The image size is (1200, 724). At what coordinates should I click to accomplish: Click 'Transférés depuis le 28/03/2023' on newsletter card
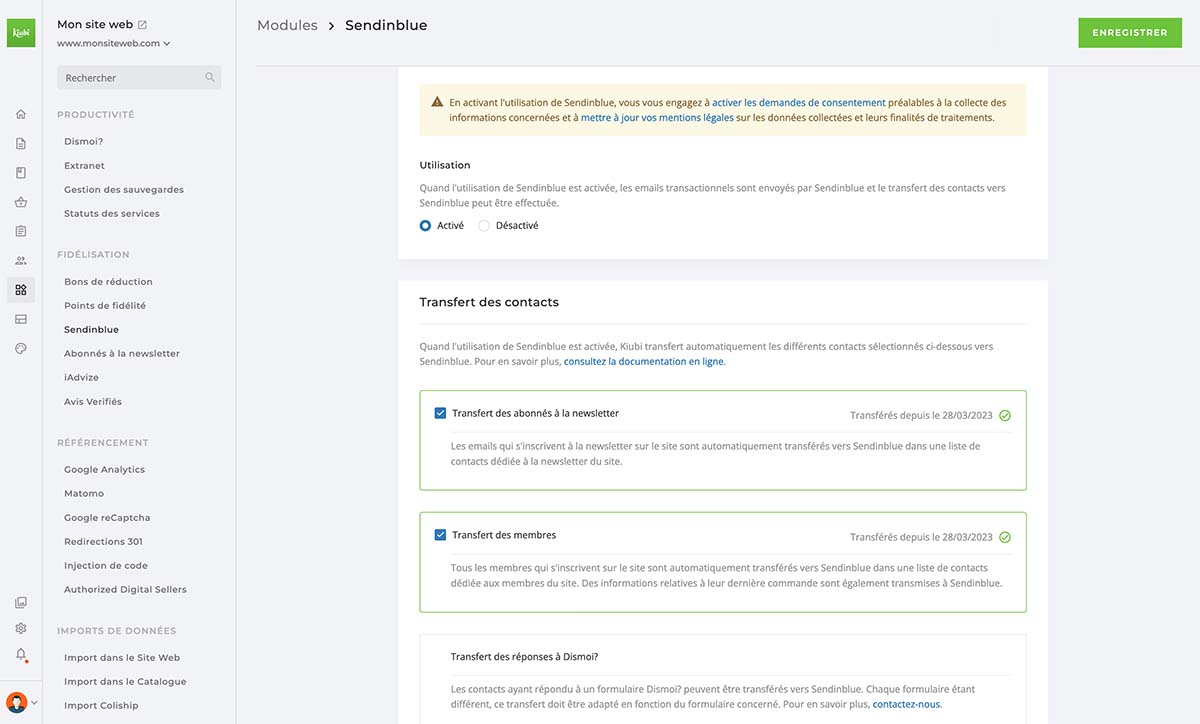coord(921,415)
